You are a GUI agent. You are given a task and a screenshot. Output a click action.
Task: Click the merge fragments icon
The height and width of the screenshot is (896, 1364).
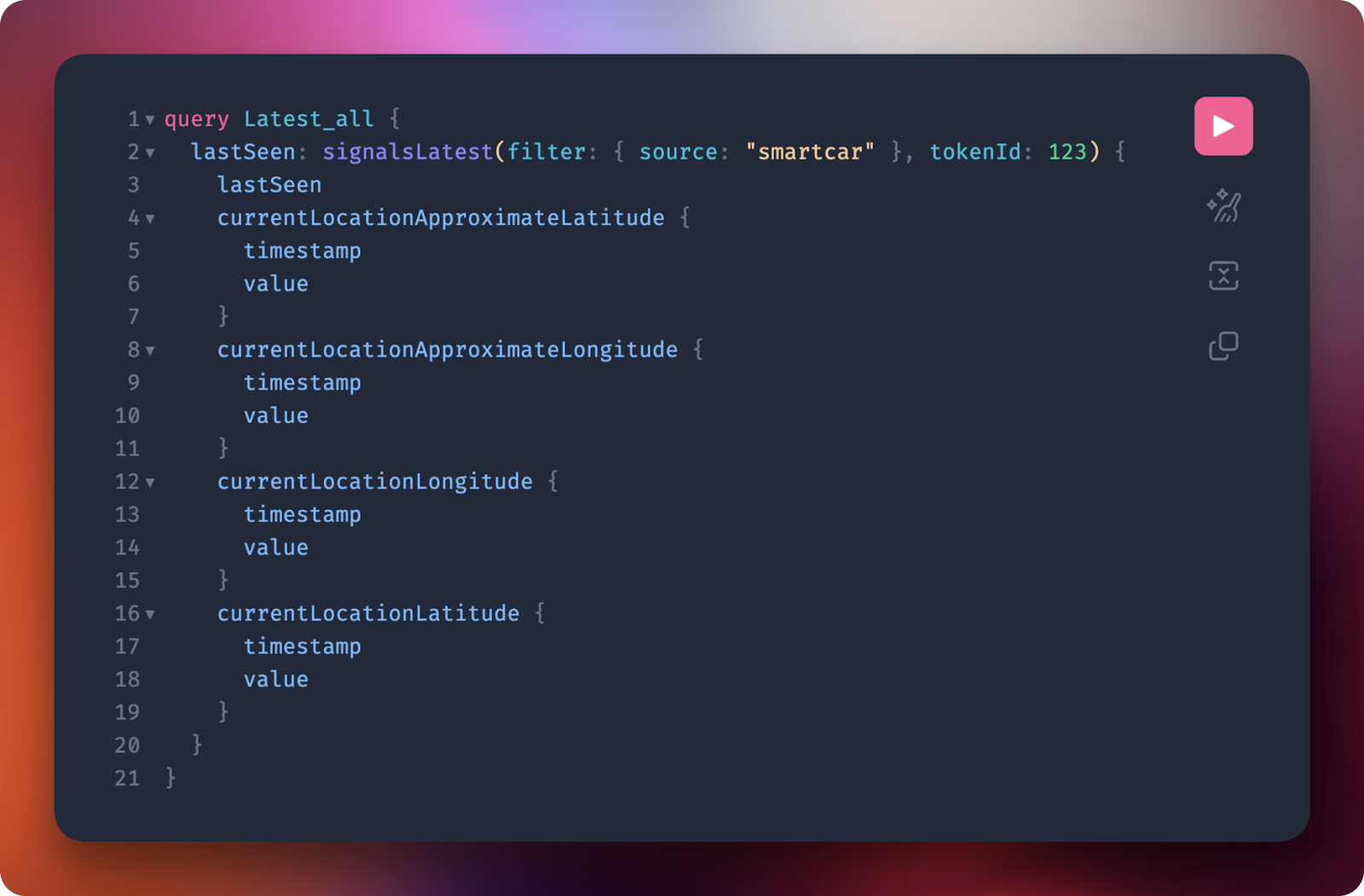coord(1223,275)
